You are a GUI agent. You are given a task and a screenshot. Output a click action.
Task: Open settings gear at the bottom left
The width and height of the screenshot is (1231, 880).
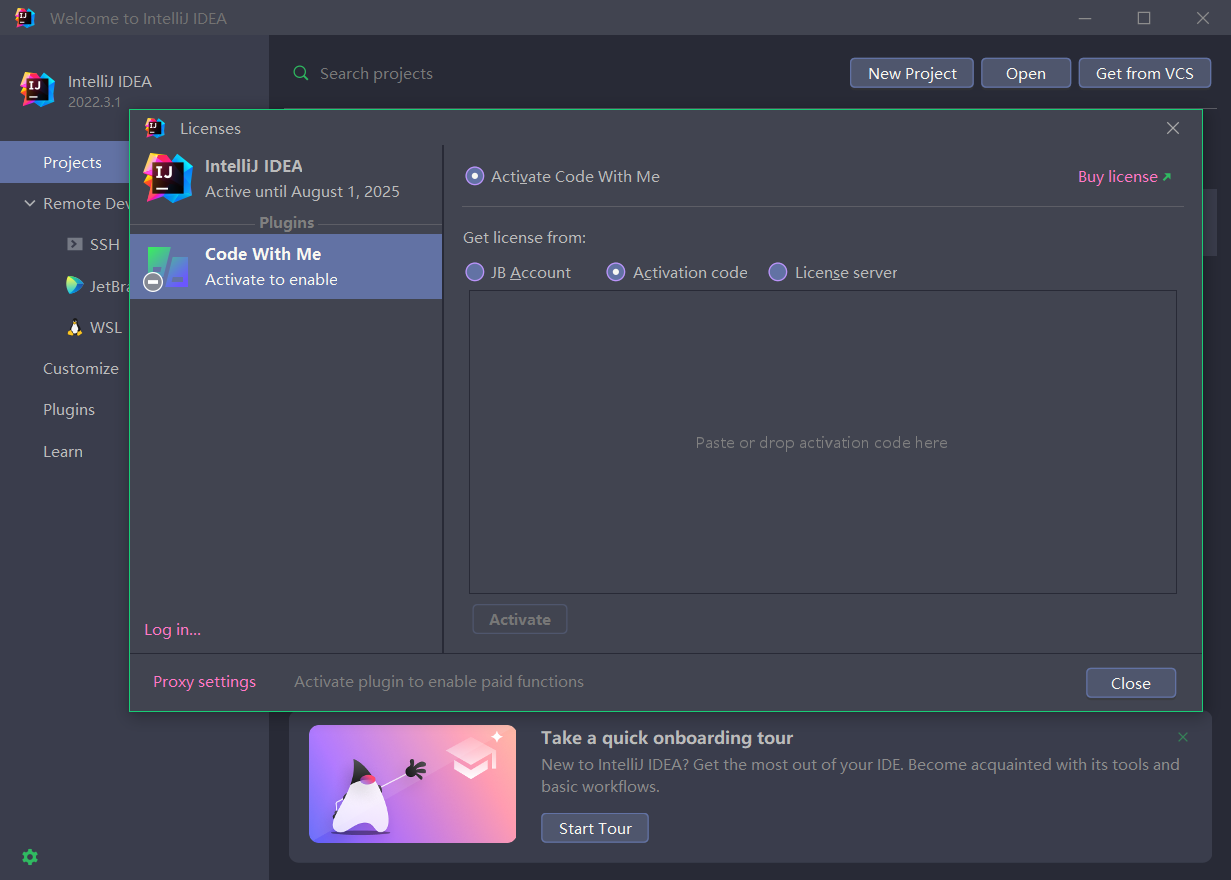click(x=30, y=857)
